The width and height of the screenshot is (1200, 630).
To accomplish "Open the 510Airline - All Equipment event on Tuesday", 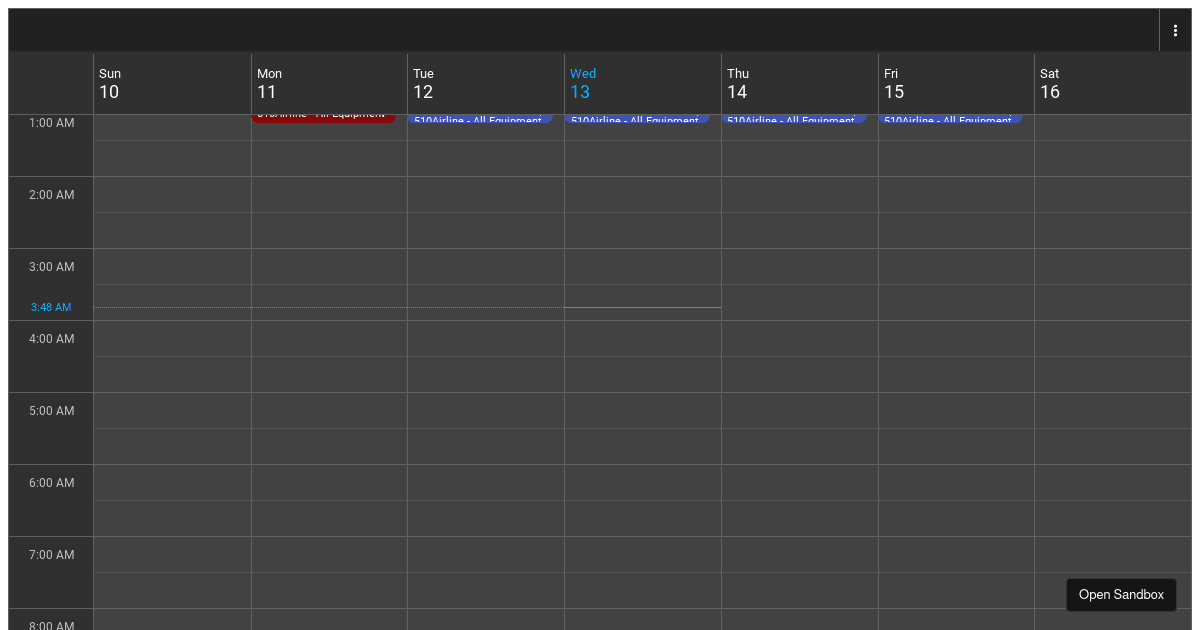I will [482, 120].
